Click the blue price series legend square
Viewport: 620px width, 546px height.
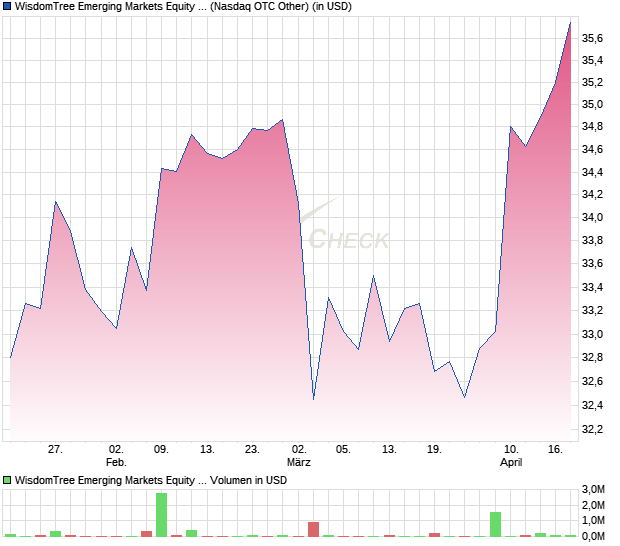point(7,7)
